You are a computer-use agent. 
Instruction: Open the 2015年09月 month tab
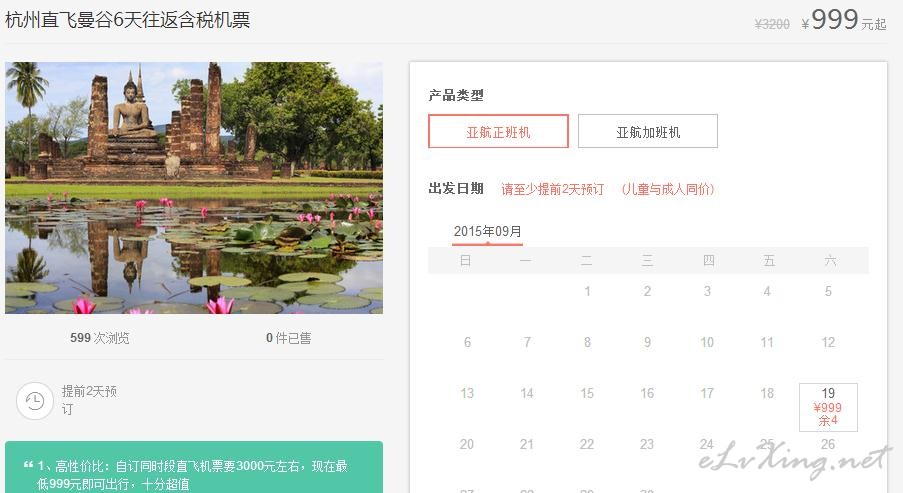(x=487, y=232)
